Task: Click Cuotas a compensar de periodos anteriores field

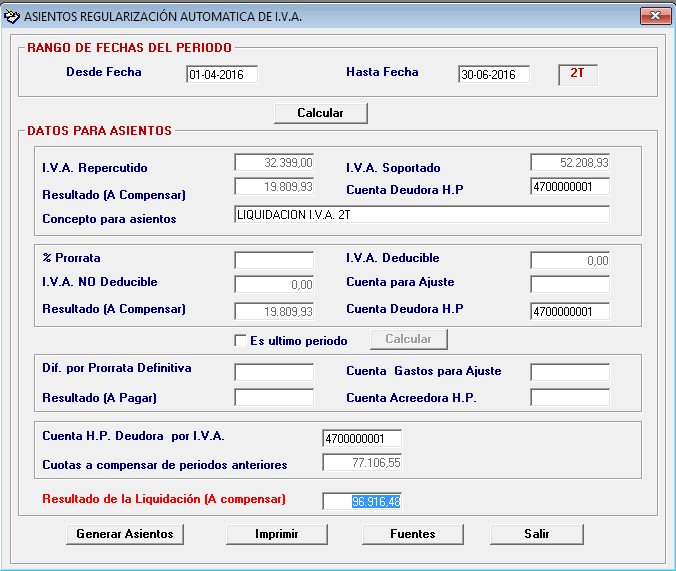Action: (x=362, y=462)
